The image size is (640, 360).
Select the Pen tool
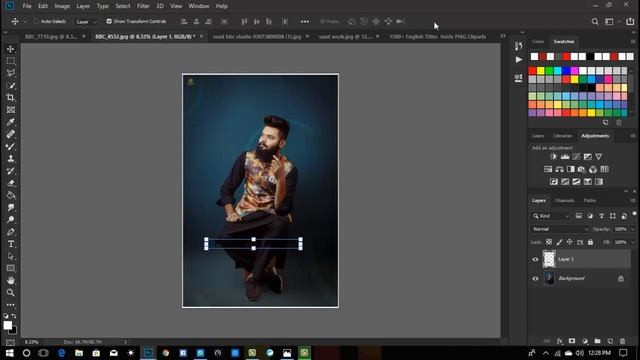pyautogui.click(x=11, y=232)
